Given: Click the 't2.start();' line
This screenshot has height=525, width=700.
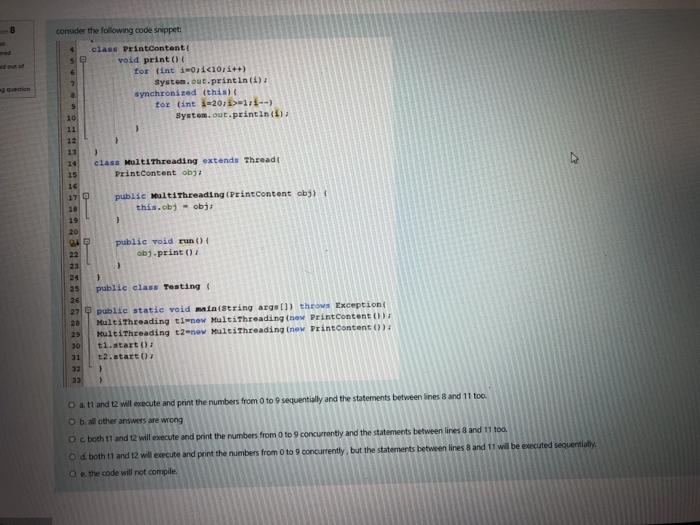Looking at the screenshot, I should click(x=126, y=356).
